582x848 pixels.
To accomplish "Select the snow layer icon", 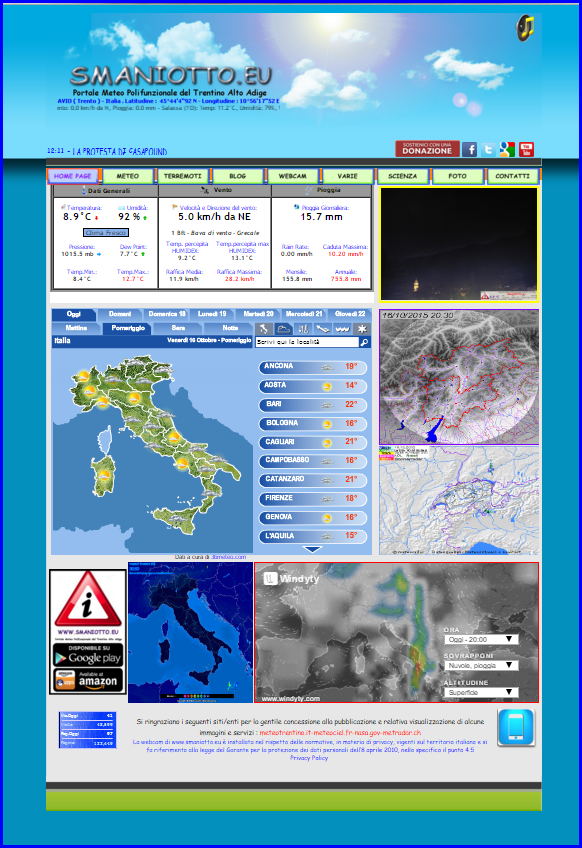I will (361, 328).
